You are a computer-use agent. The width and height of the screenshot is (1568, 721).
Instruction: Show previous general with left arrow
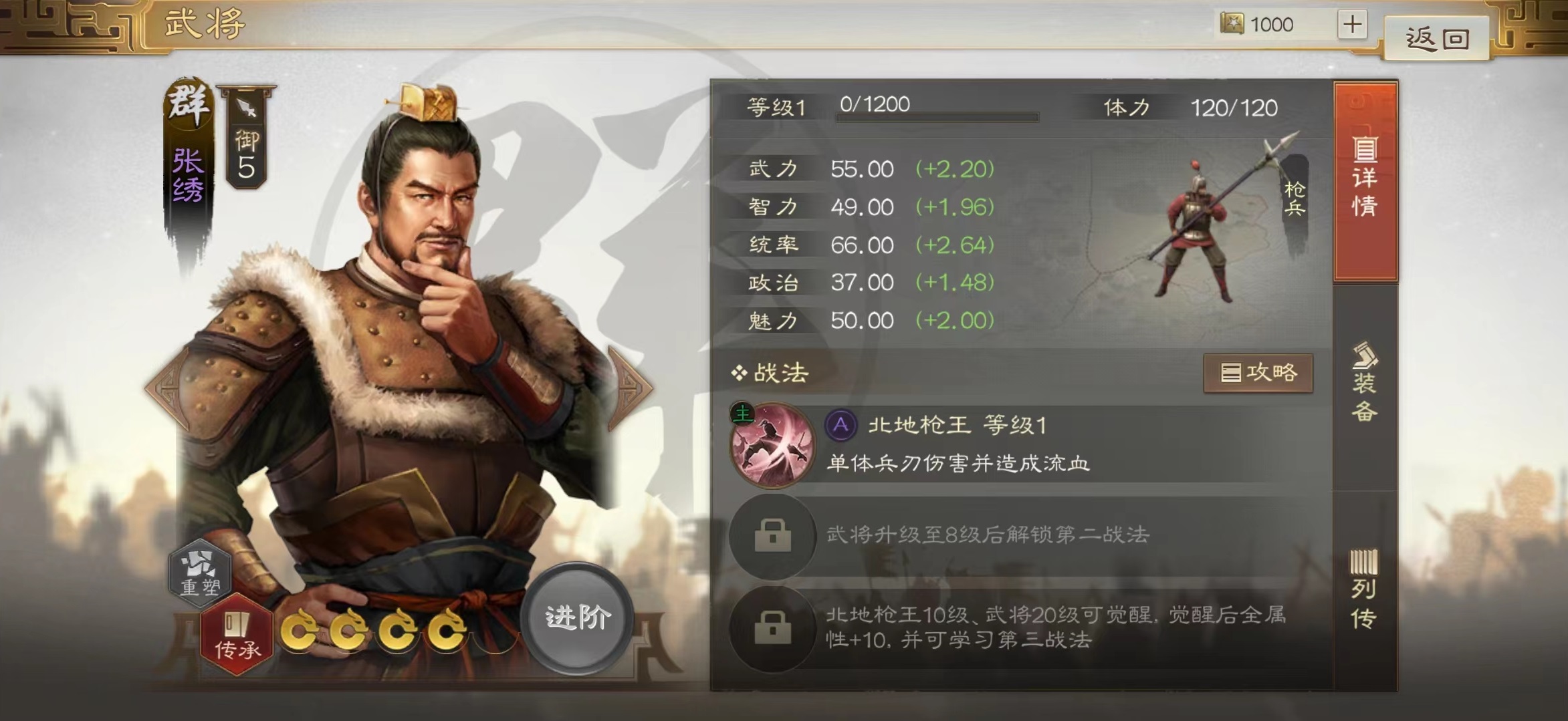click(168, 387)
